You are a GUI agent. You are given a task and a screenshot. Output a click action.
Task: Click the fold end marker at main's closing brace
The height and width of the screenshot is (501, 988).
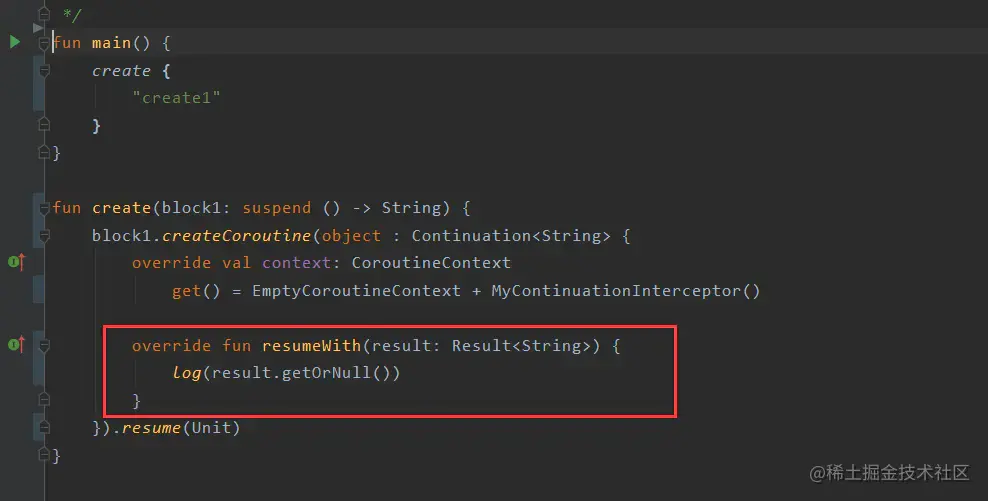pyautogui.click(x=43, y=153)
